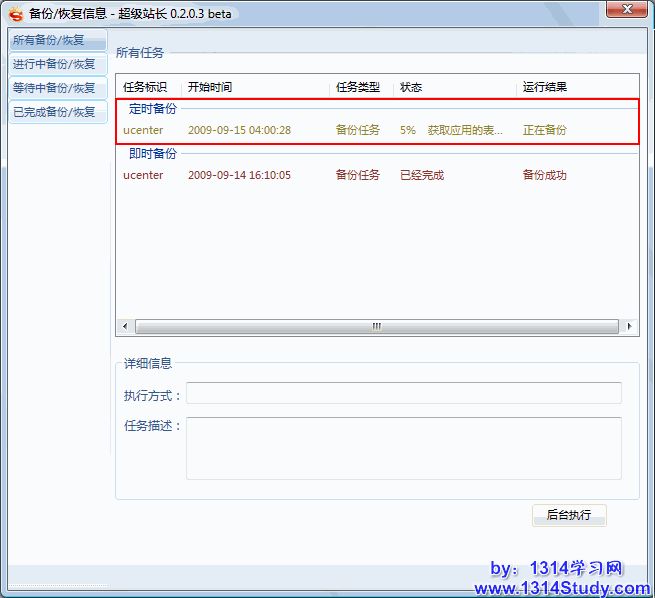655x598 pixels.
Task: Click the horizontal scrollbar right arrow
Action: click(629, 327)
